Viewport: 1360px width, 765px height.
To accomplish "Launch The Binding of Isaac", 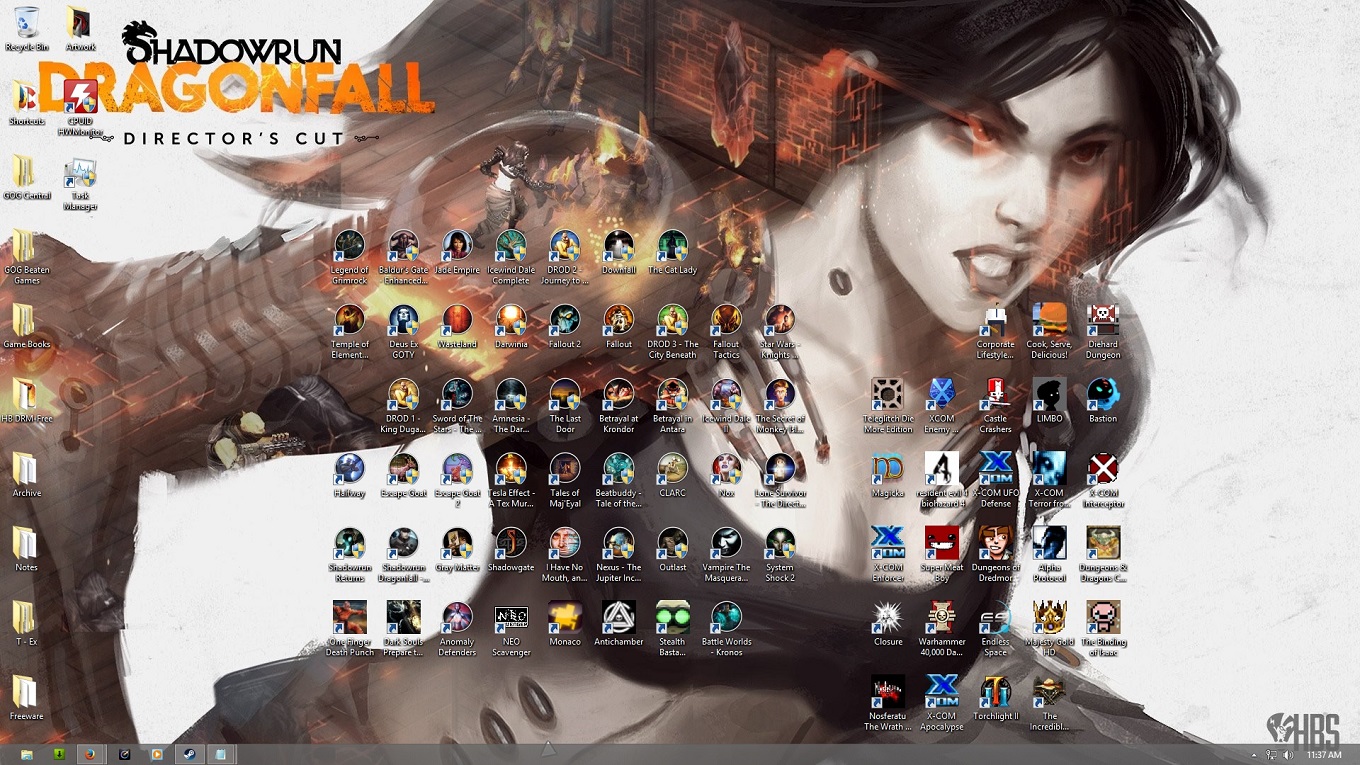I will point(1103,629).
